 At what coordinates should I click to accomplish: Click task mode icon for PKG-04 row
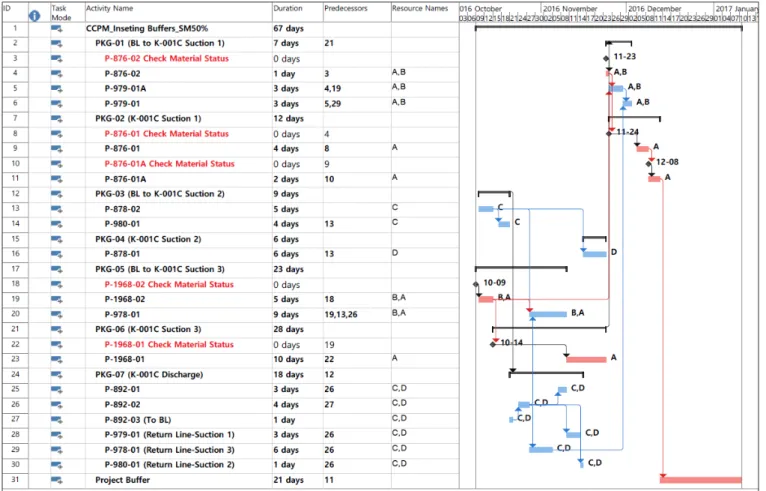pos(57,239)
